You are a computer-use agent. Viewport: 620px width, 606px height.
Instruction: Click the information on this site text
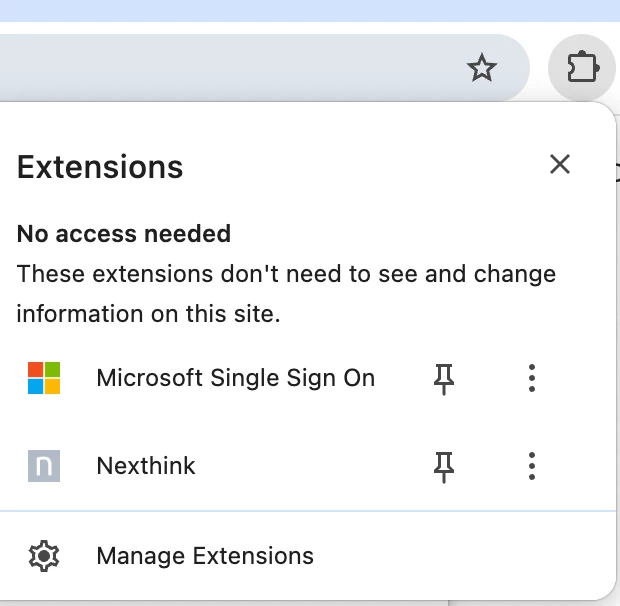tap(148, 314)
